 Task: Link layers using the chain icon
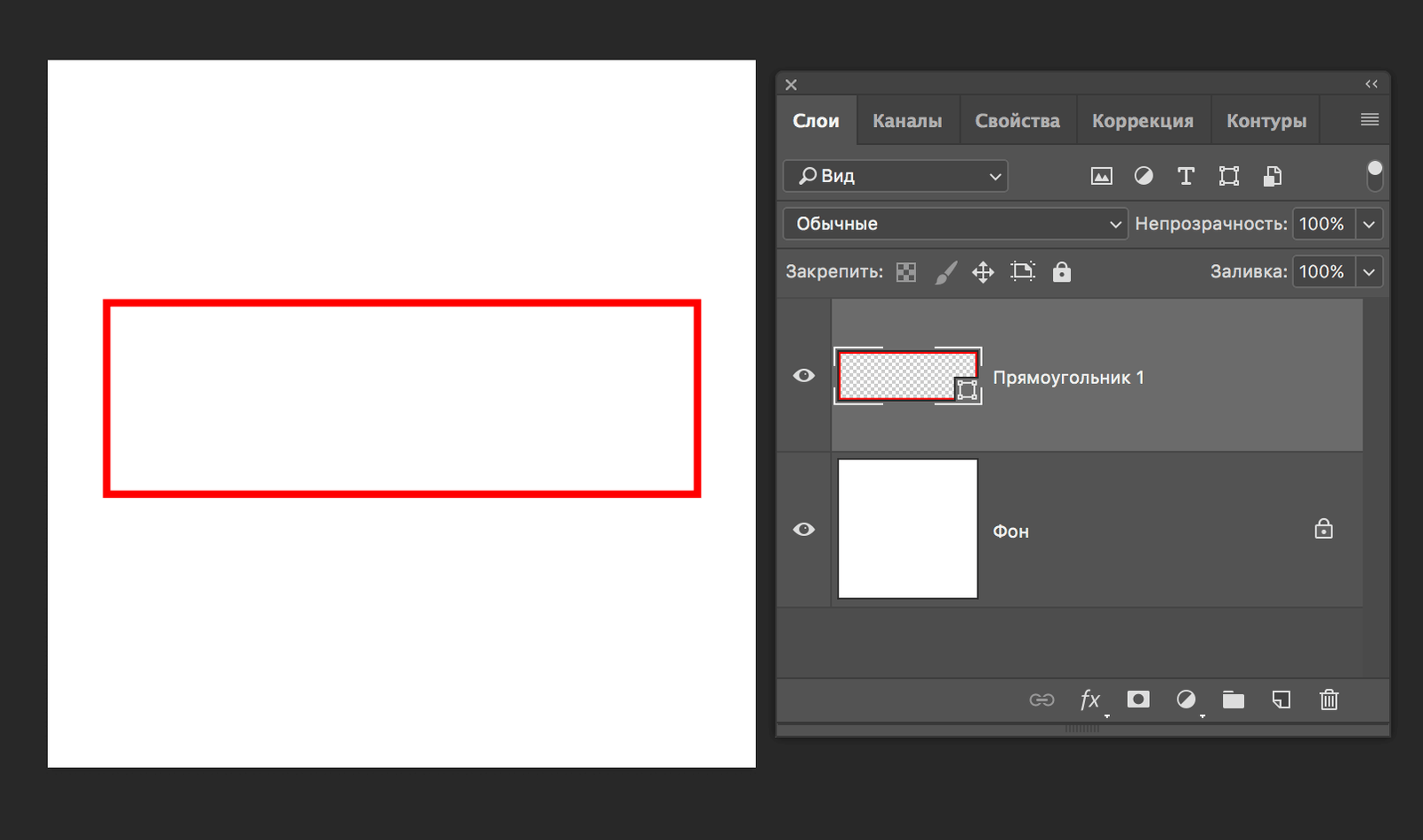click(1041, 700)
